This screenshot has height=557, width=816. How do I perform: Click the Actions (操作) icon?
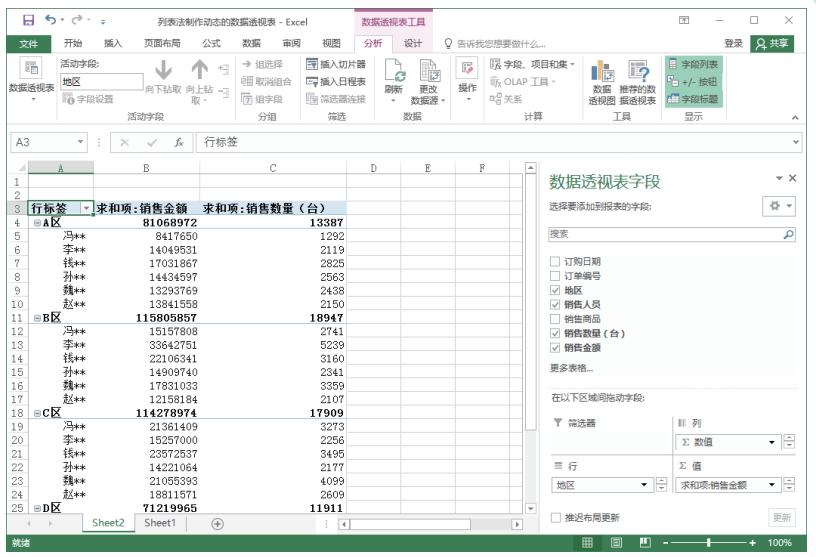(x=467, y=69)
